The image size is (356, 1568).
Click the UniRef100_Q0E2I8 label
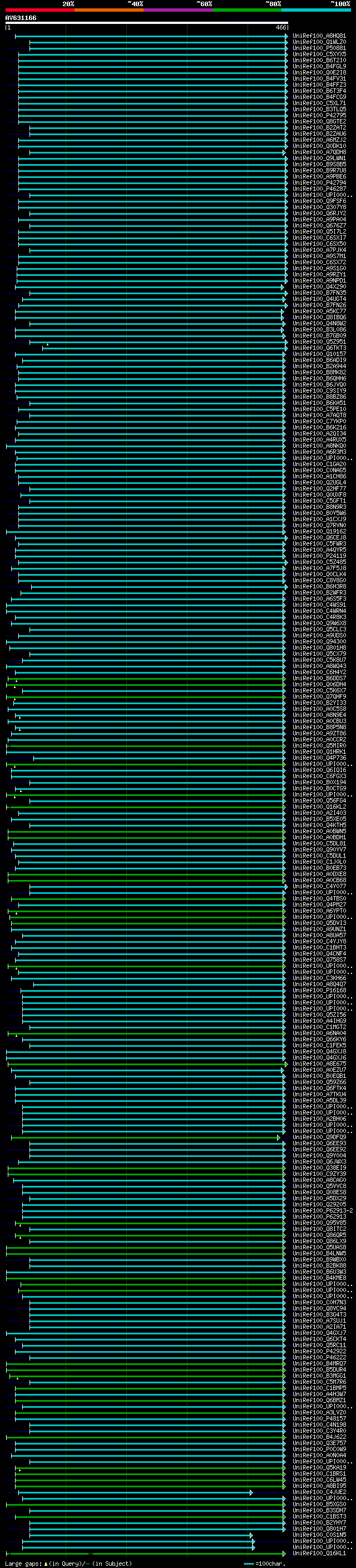pyautogui.click(x=319, y=72)
